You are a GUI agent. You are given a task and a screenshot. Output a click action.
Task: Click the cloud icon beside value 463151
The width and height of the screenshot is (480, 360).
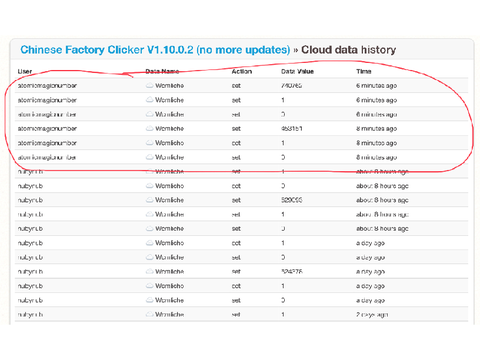(150, 129)
